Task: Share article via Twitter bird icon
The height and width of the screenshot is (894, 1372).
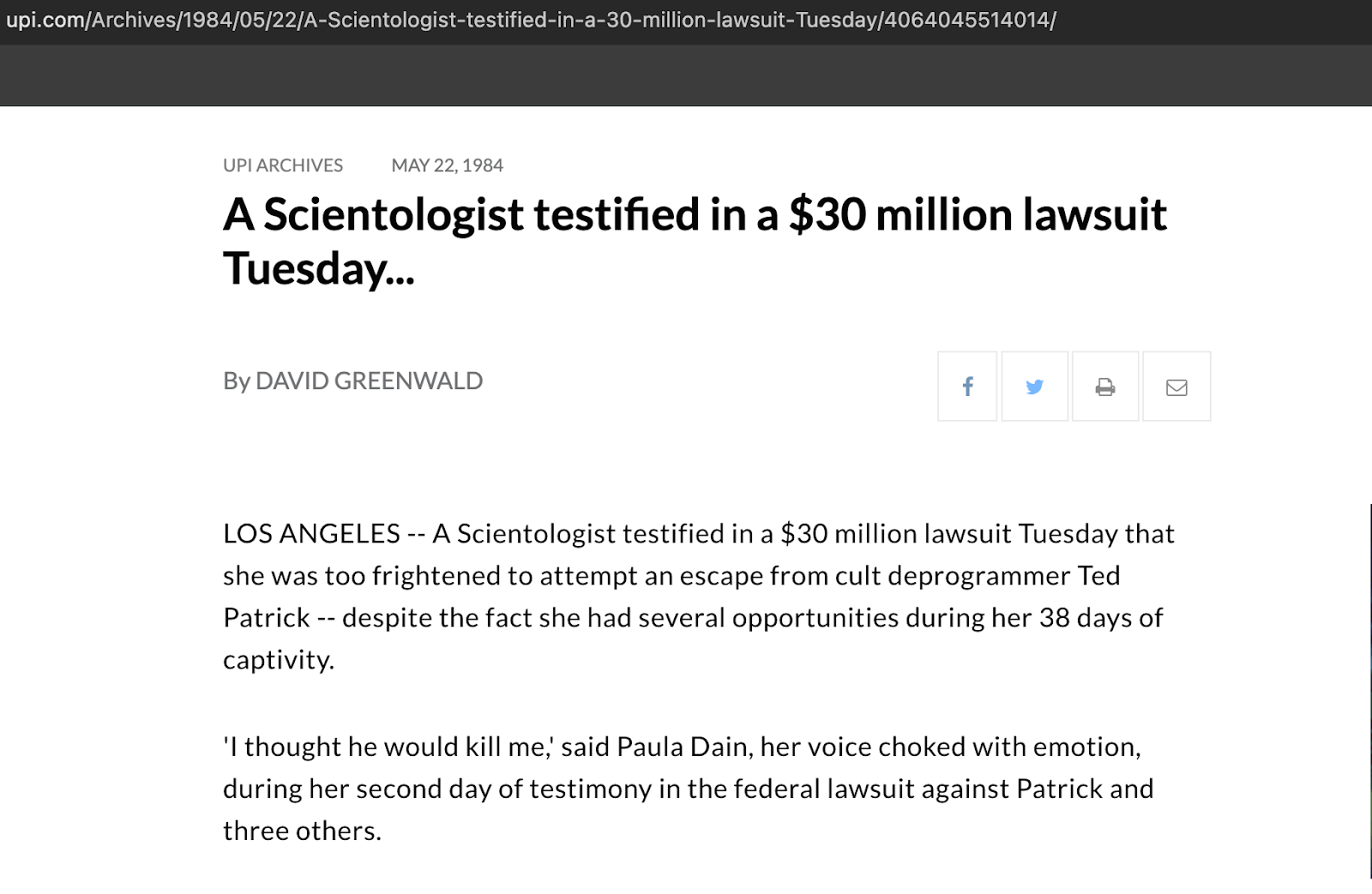Action: click(x=1035, y=387)
